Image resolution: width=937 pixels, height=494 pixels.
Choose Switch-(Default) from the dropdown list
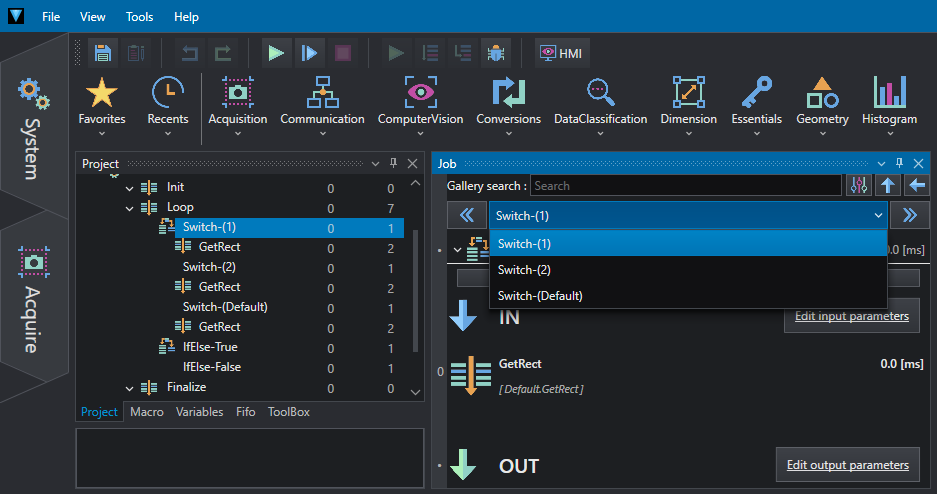click(688, 296)
